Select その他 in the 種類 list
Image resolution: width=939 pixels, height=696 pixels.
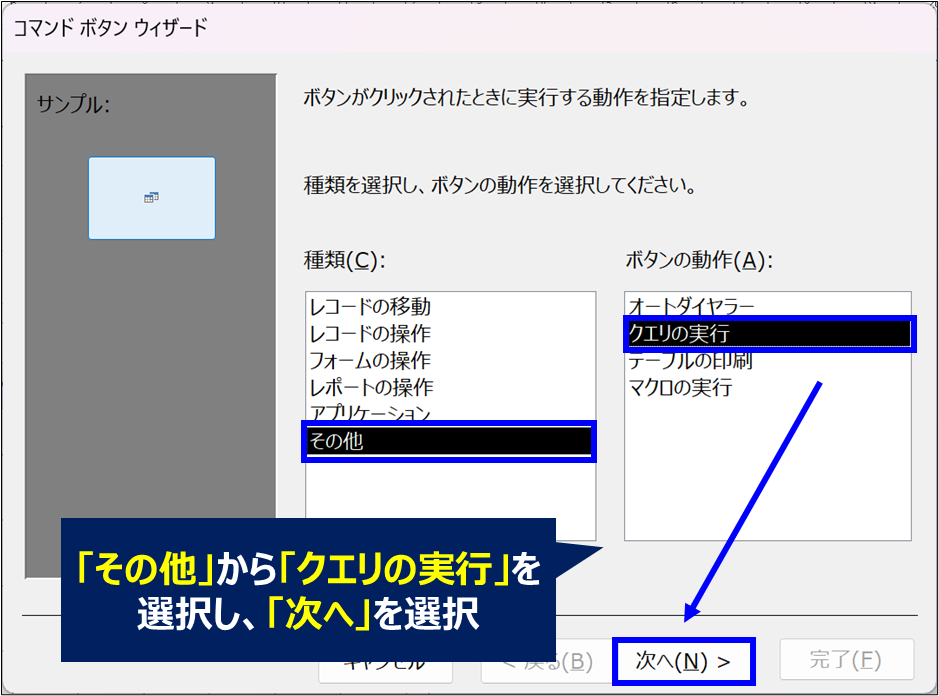(x=448, y=441)
